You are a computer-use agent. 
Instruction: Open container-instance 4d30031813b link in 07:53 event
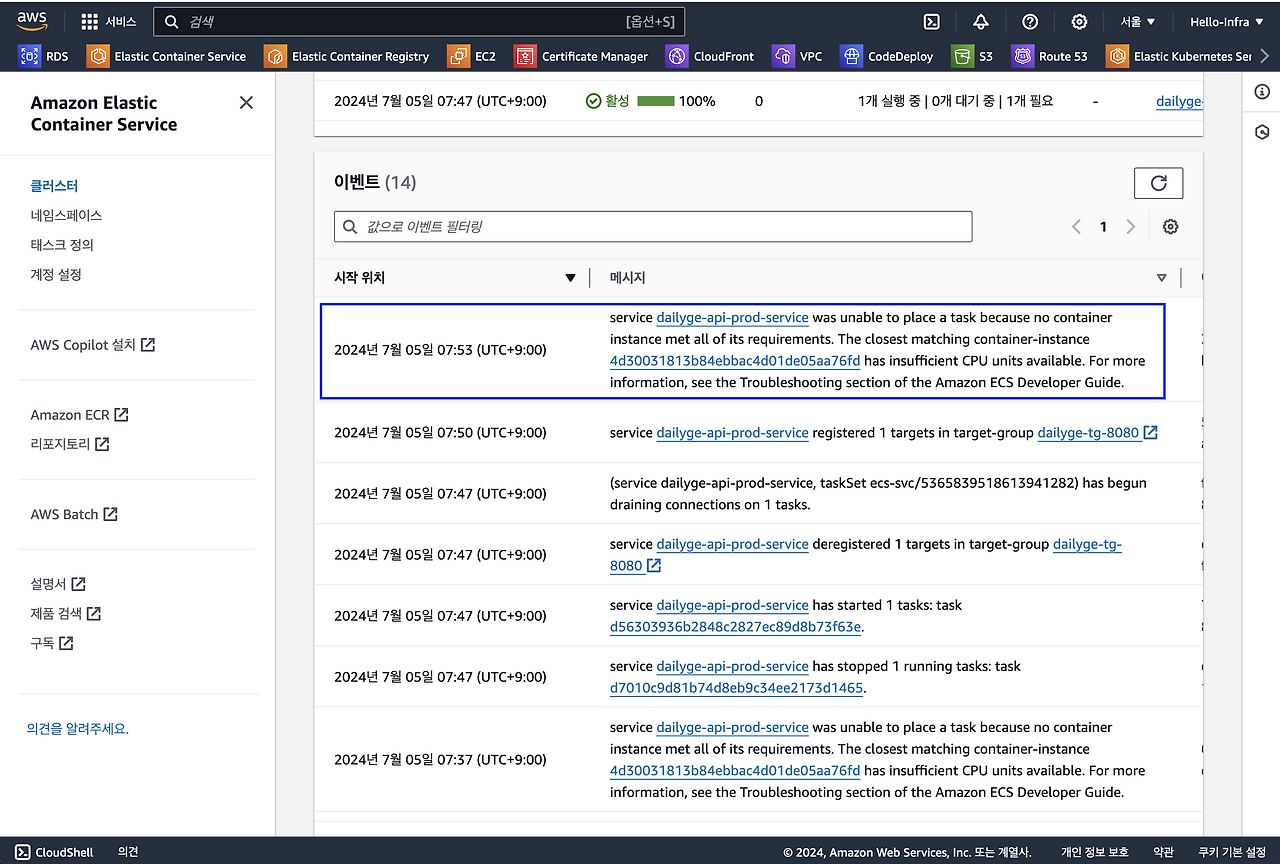point(735,360)
